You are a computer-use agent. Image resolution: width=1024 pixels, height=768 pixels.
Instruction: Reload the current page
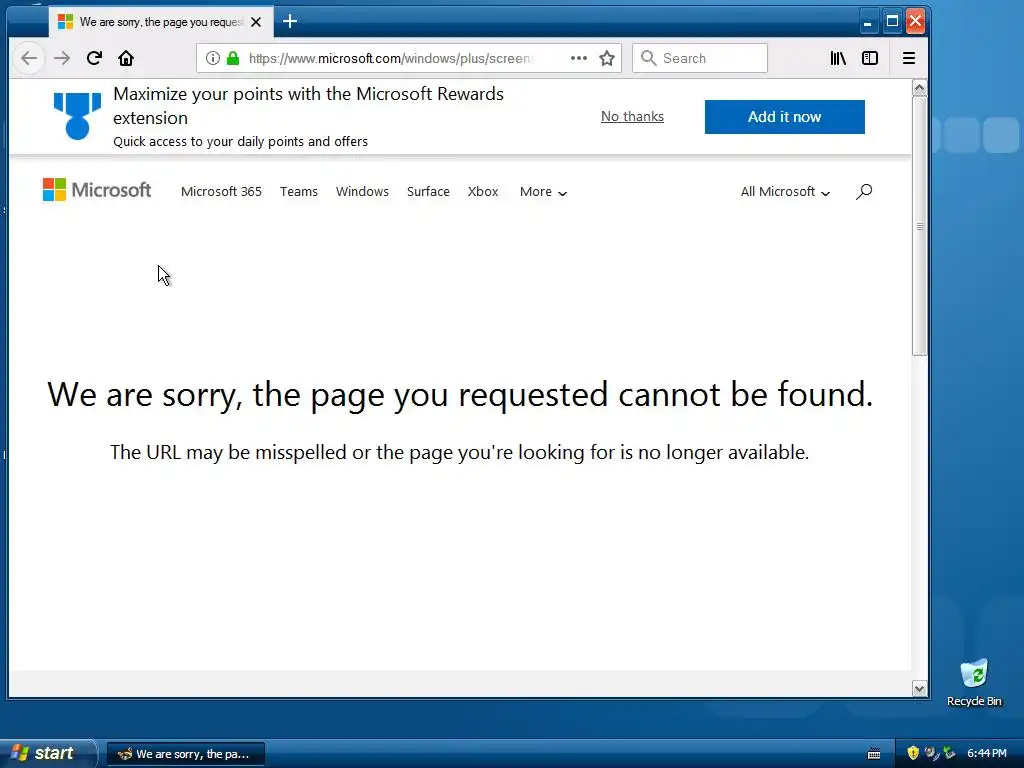point(94,58)
